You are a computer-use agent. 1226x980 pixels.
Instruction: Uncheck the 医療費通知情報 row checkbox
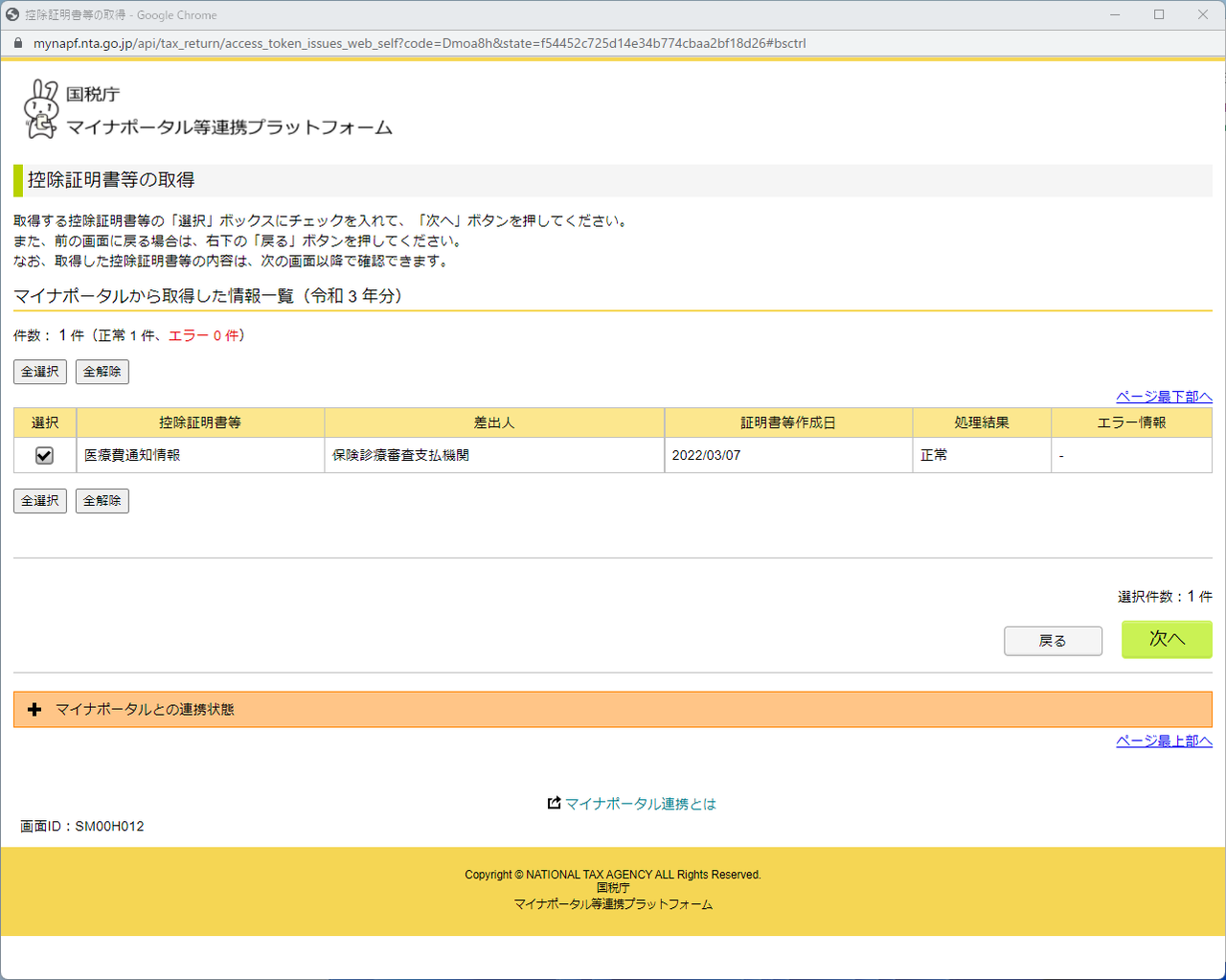tap(44, 456)
